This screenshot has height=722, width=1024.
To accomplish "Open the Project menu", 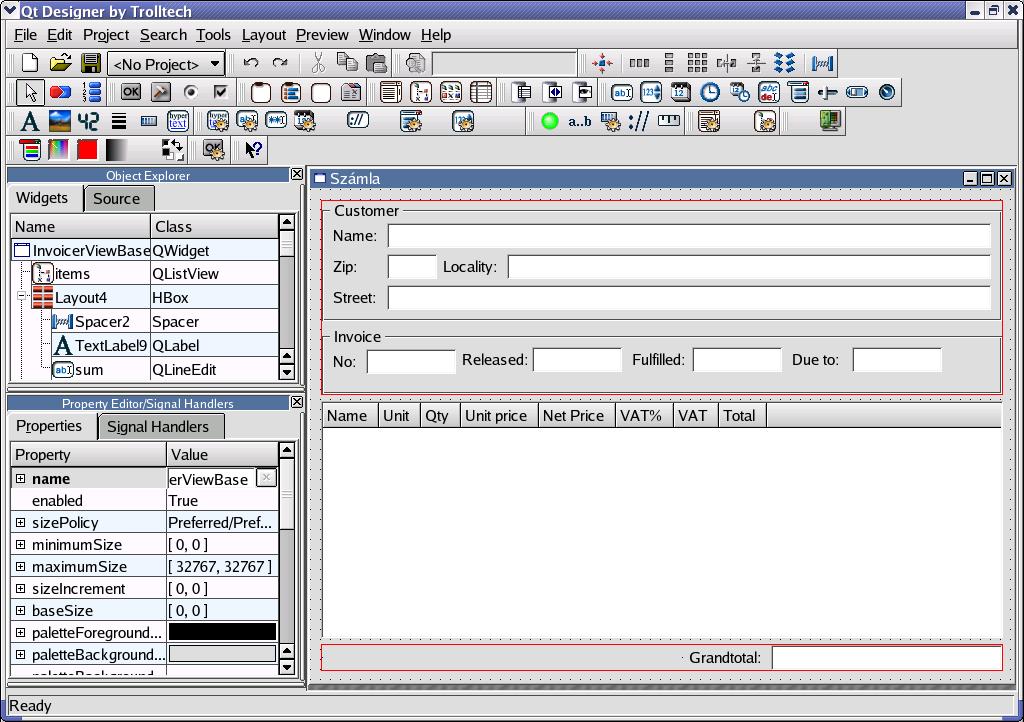I will pos(106,35).
